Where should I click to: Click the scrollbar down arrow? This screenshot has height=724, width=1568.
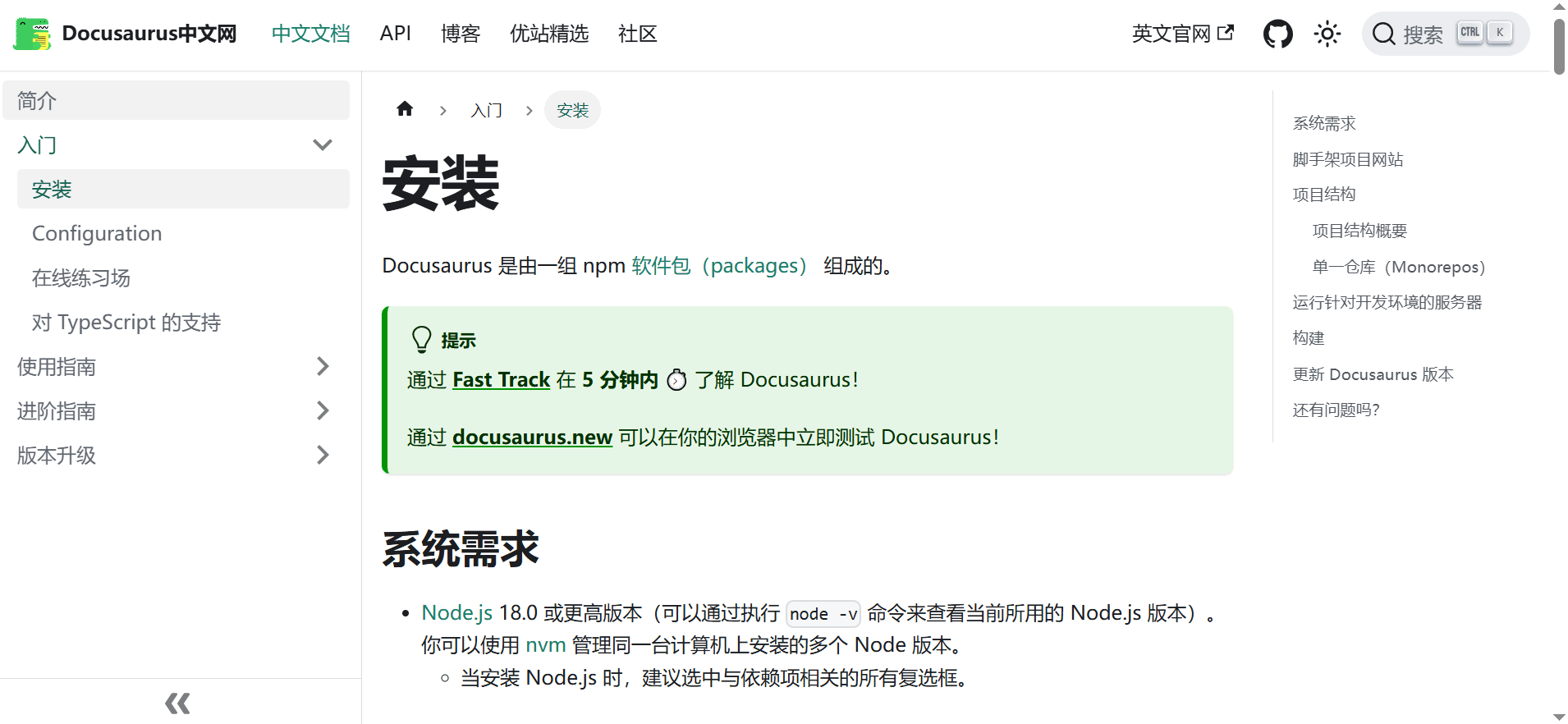[1559, 717]
